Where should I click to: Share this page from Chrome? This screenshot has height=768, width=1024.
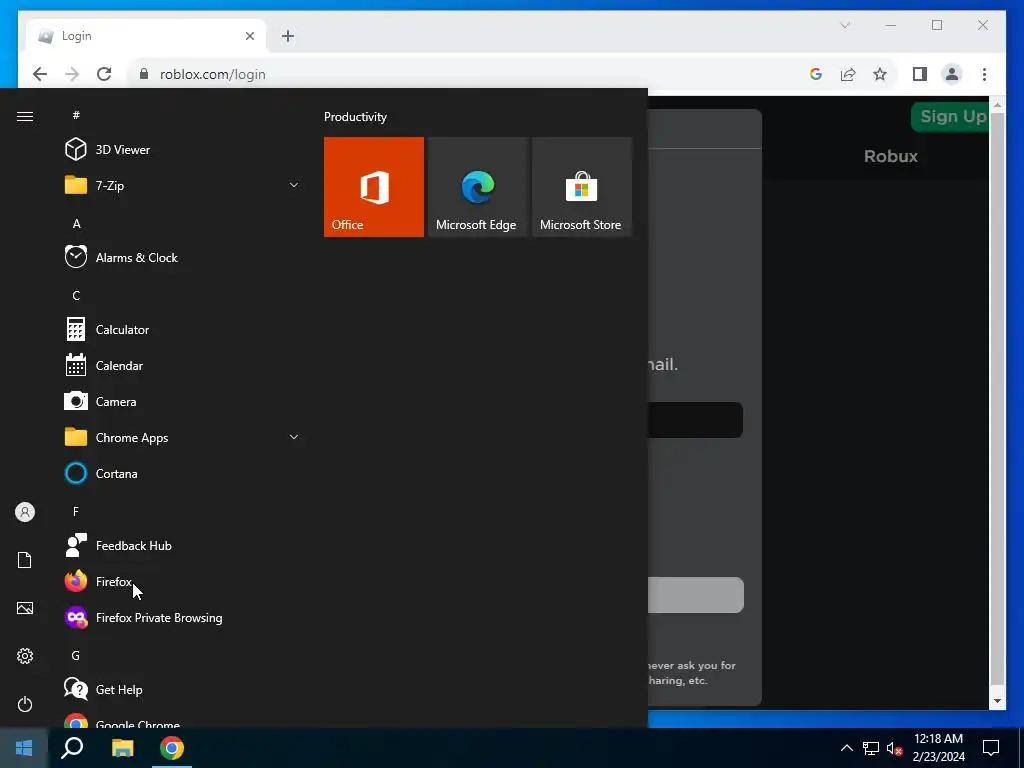[848, 74]
